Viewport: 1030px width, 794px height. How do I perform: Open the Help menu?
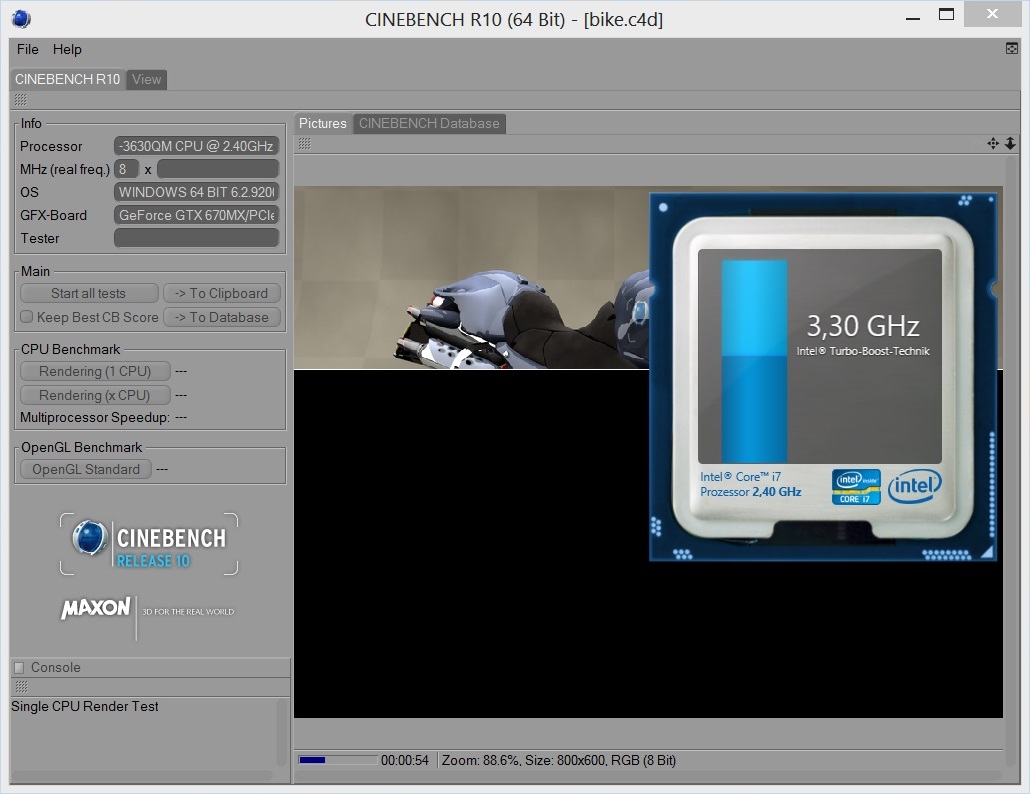pyautogui.click(x=67, y=49)
